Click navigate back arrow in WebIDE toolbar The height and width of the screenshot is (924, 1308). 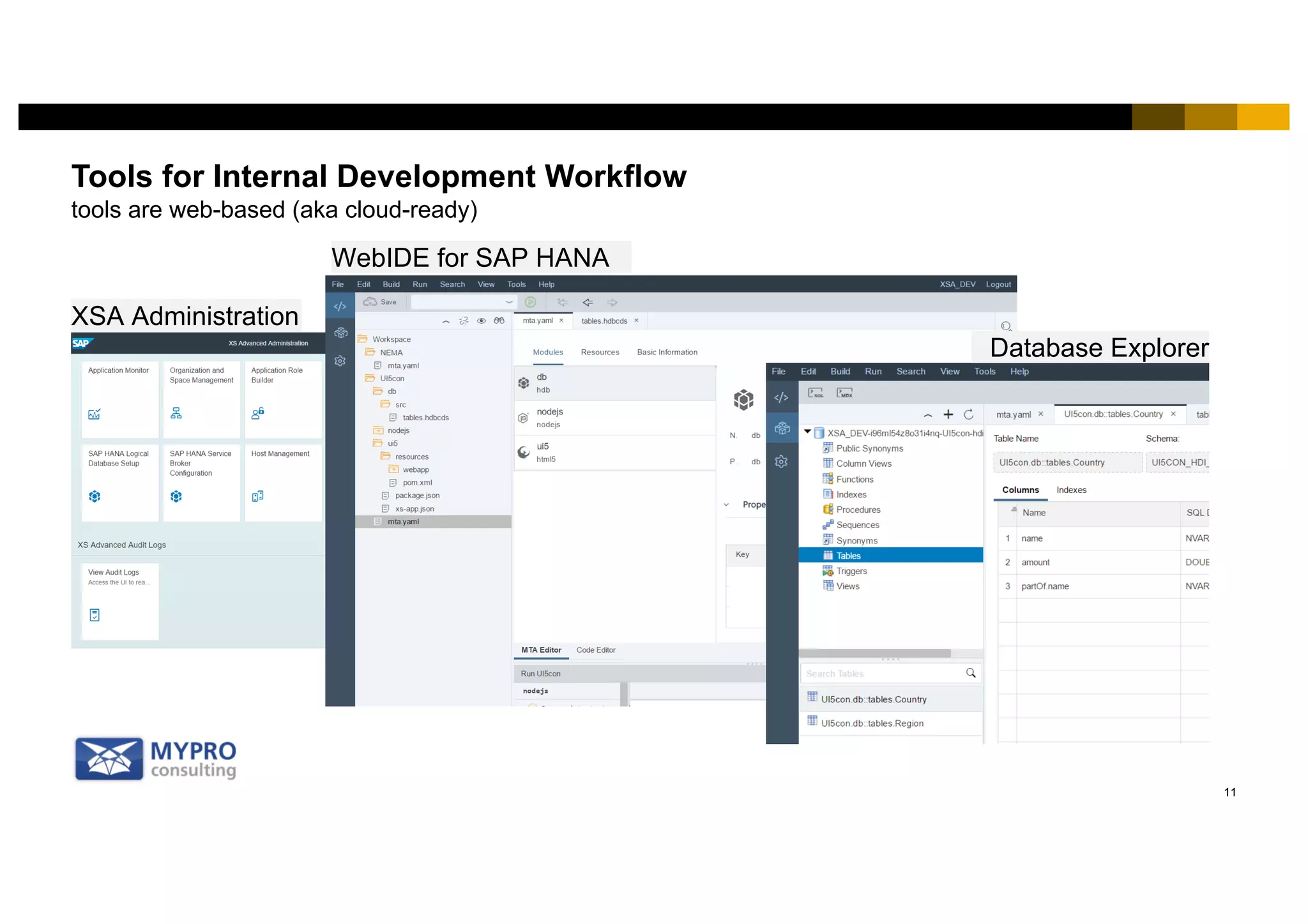coord(588,302)
